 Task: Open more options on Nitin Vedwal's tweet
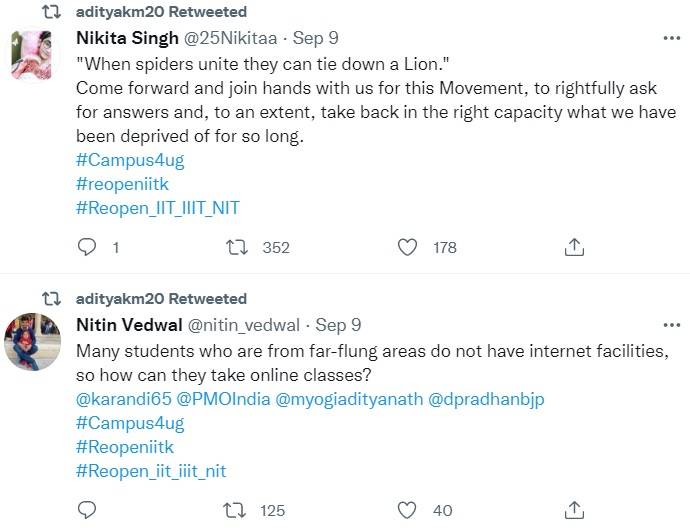(671, 325)
